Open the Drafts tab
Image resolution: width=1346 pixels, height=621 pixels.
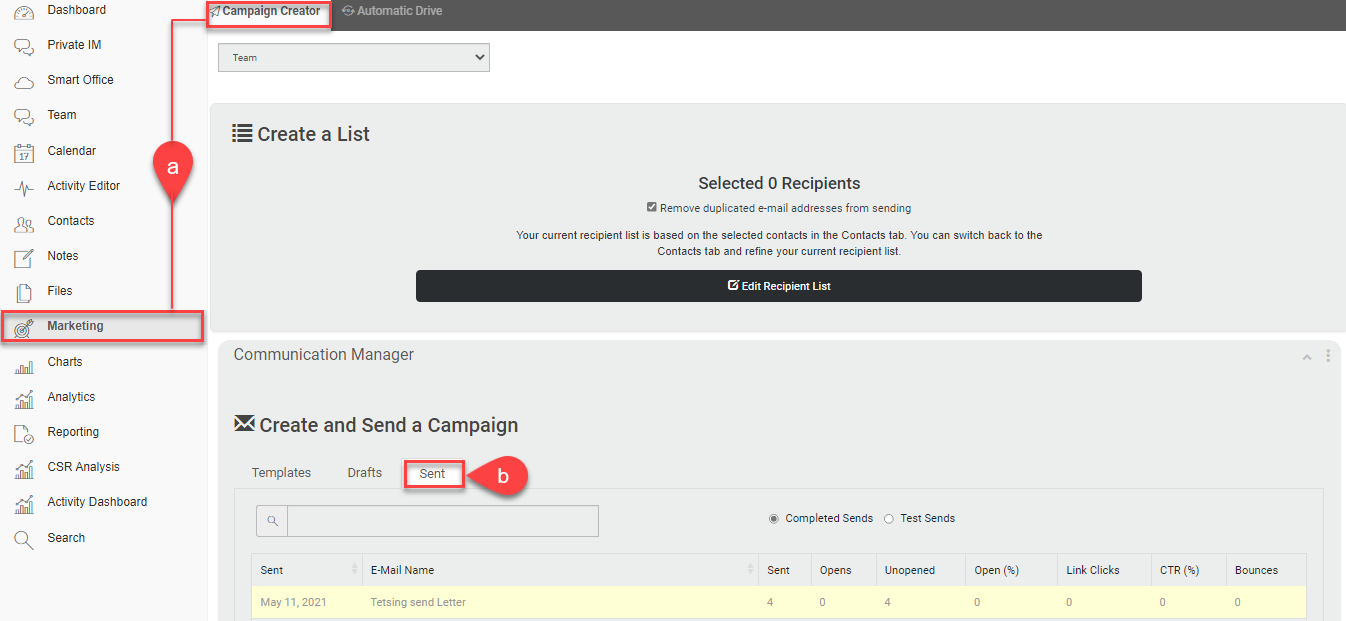click(365, 473)
